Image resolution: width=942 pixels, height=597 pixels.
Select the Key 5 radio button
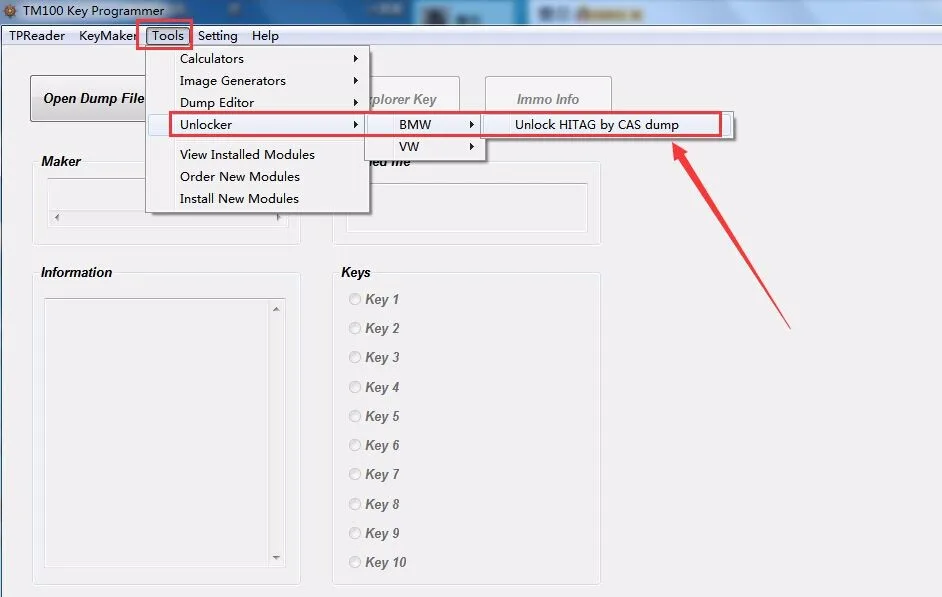point(355,416)
